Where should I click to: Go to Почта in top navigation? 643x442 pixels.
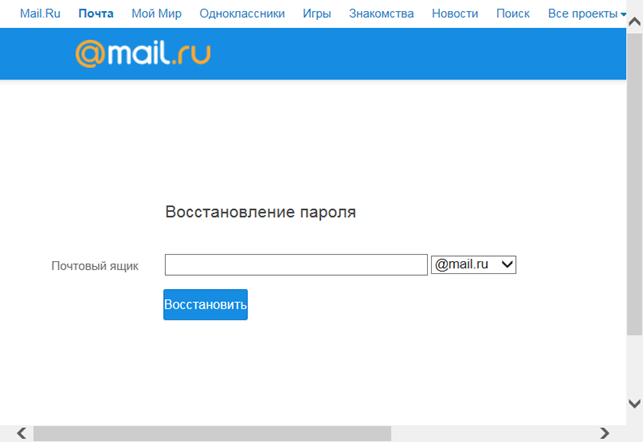(x=96, y=14)
